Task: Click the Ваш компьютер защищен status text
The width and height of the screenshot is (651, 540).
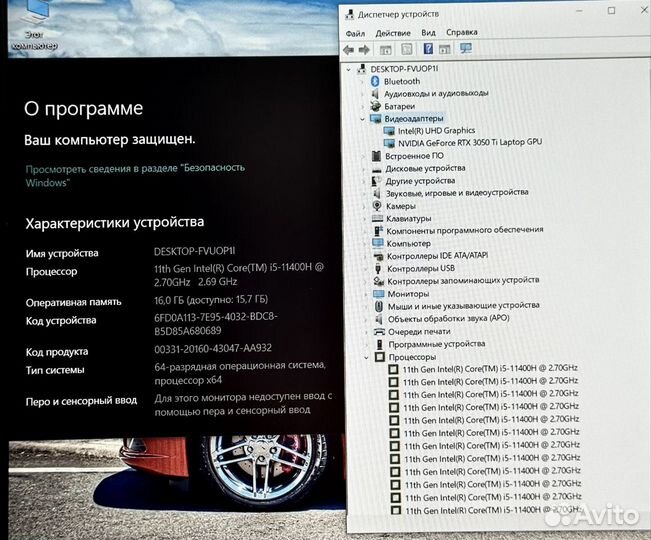Action: pos(110,140)
